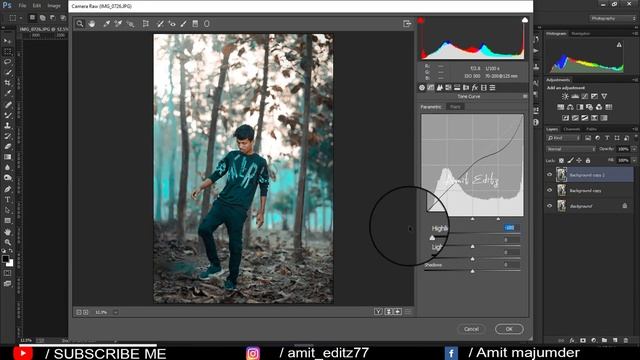Add a Curves adjustment

[585, 96]
